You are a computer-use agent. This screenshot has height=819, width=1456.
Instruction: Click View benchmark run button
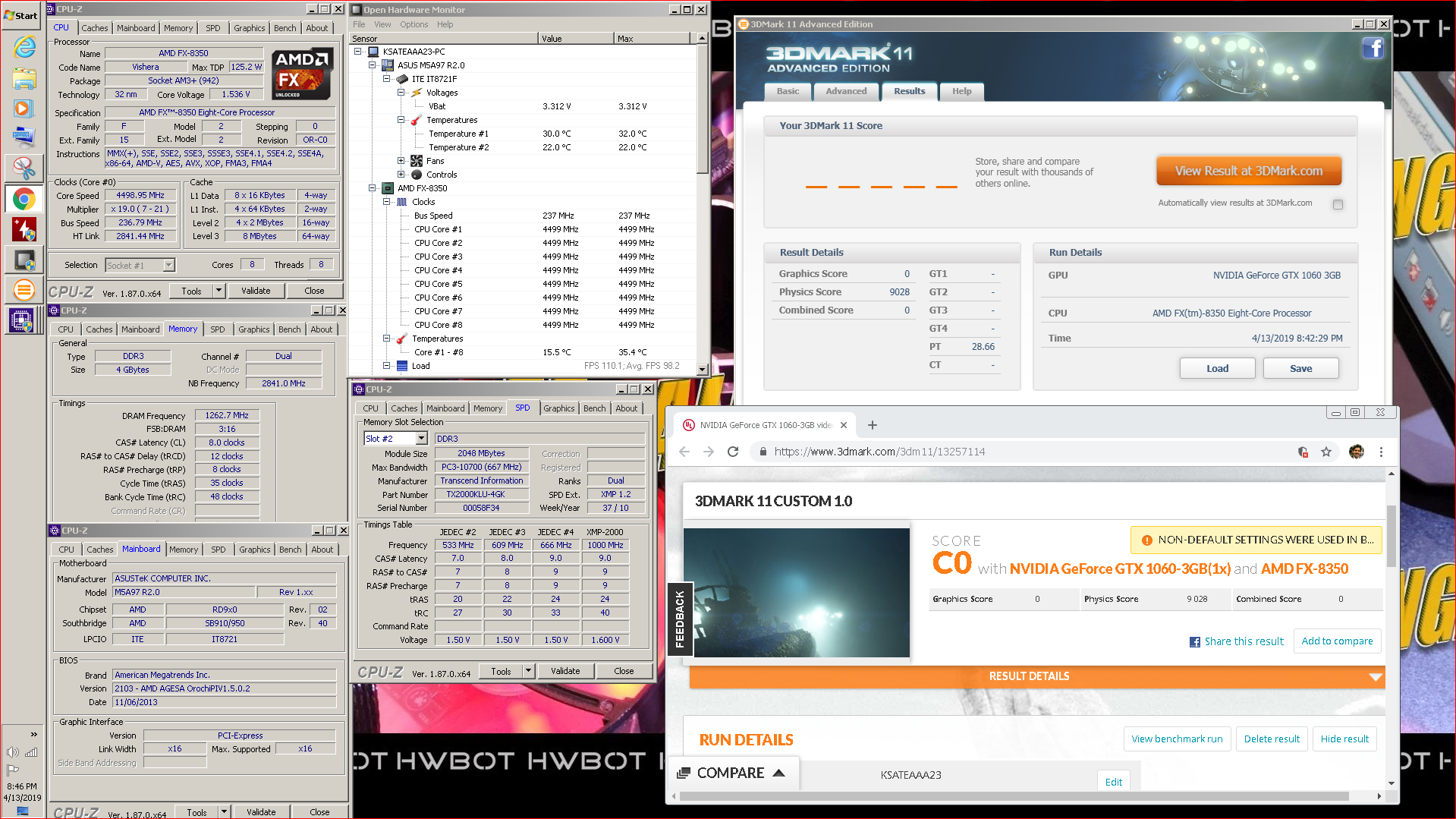point(1177,739)
